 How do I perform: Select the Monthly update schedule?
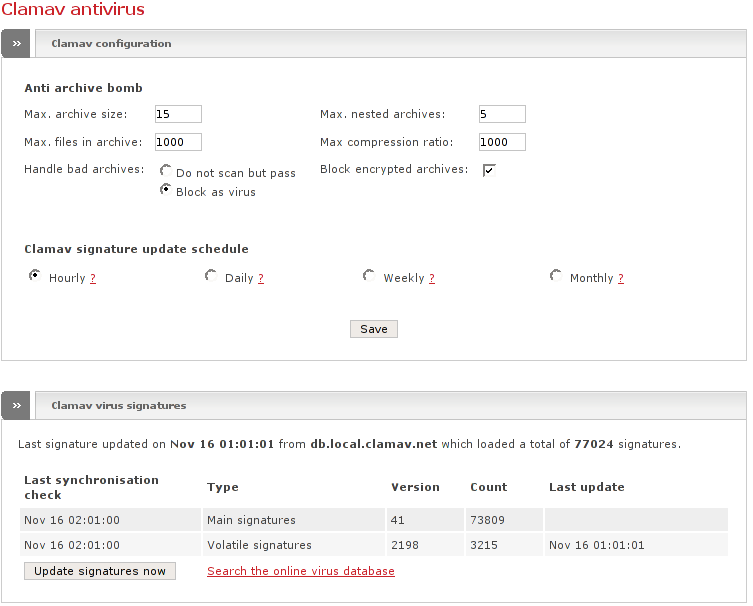click(556, 275)
